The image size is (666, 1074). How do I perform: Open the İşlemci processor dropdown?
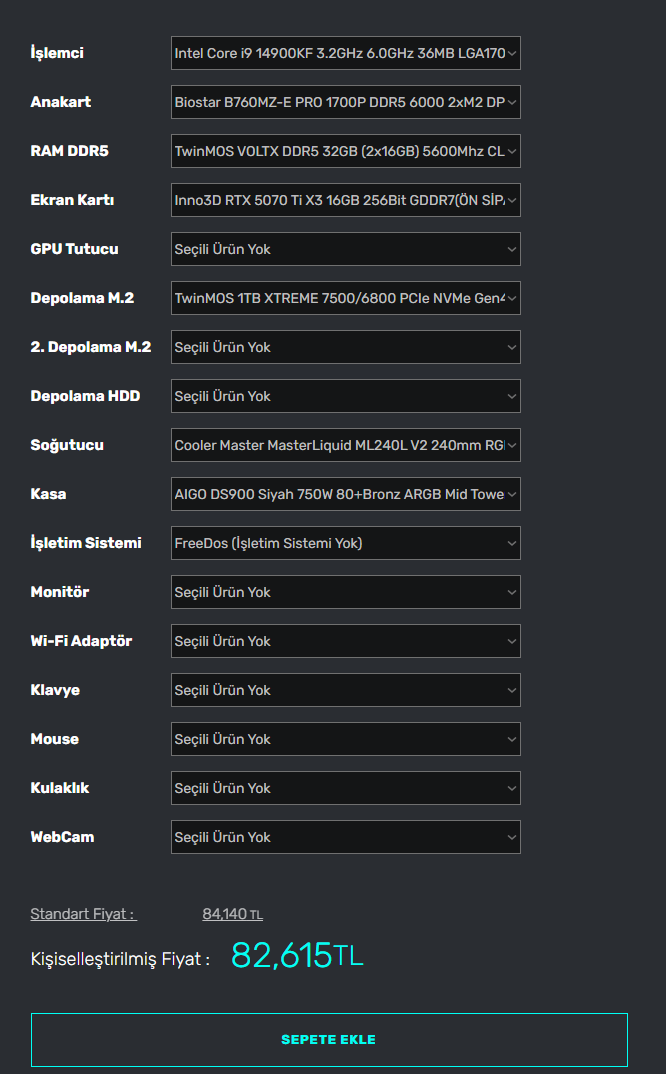pos(345,53)
